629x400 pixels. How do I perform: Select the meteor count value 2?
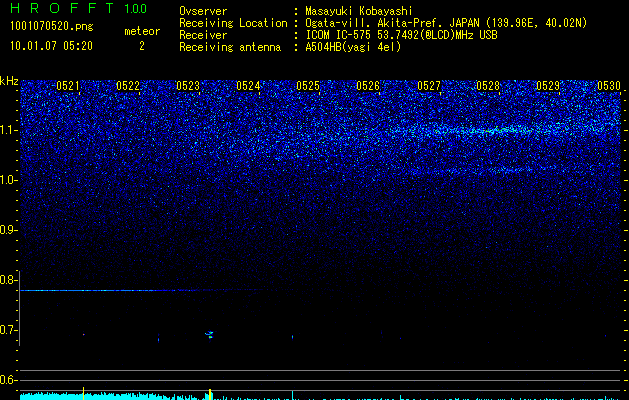(142, 46)
